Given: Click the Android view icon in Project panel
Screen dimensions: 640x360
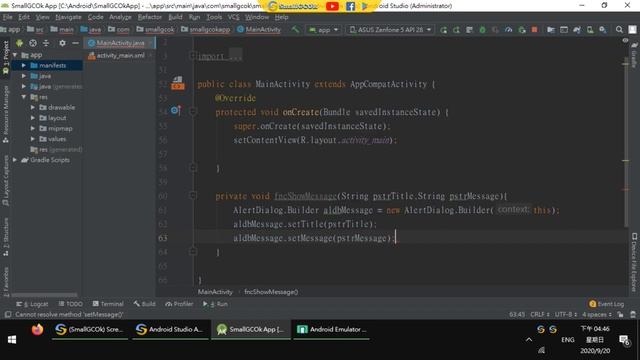Looking at the screenshot, I should click(x=19, y=43).
